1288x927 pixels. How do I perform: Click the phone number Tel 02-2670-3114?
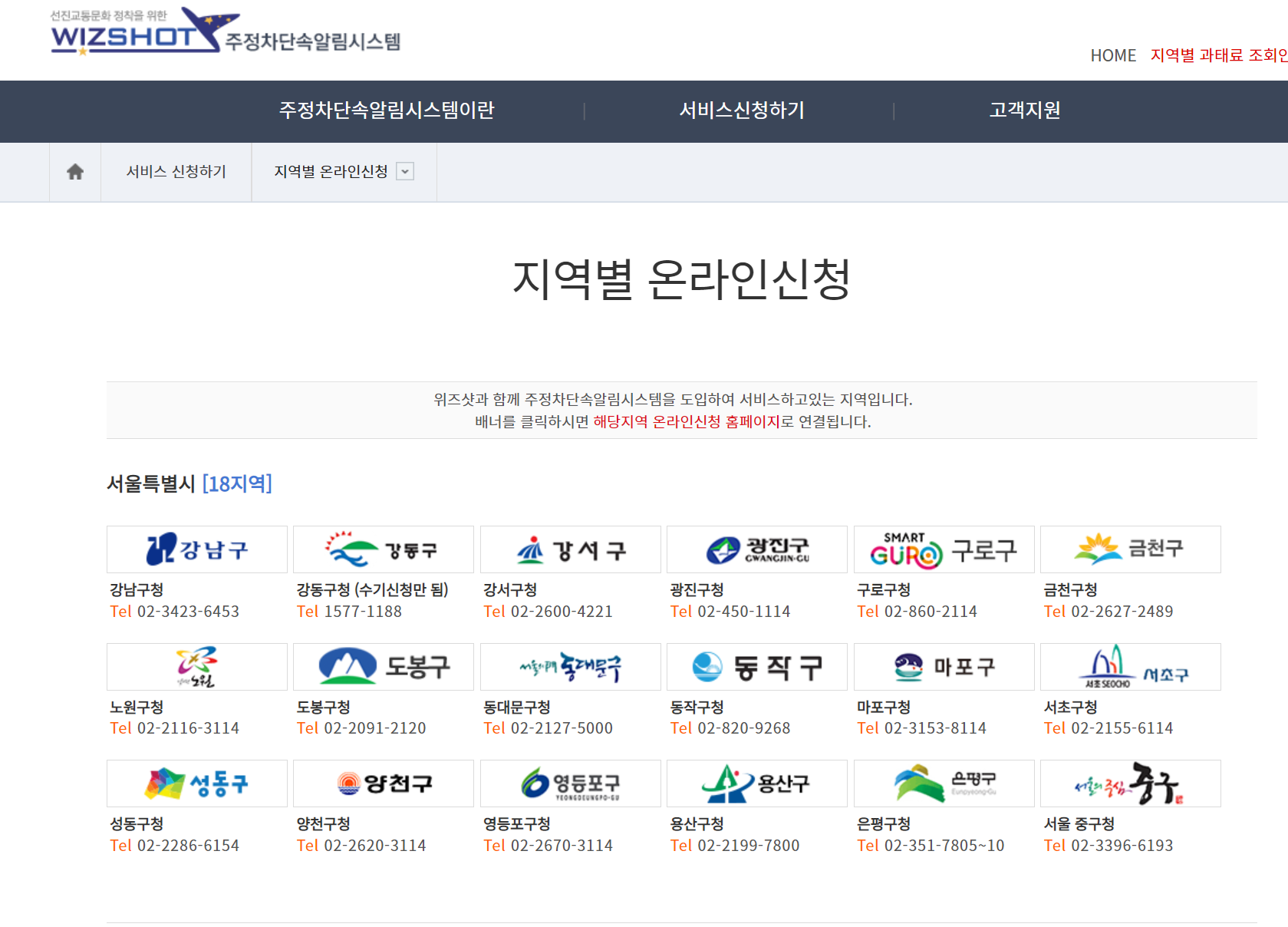tap(548, 846)
